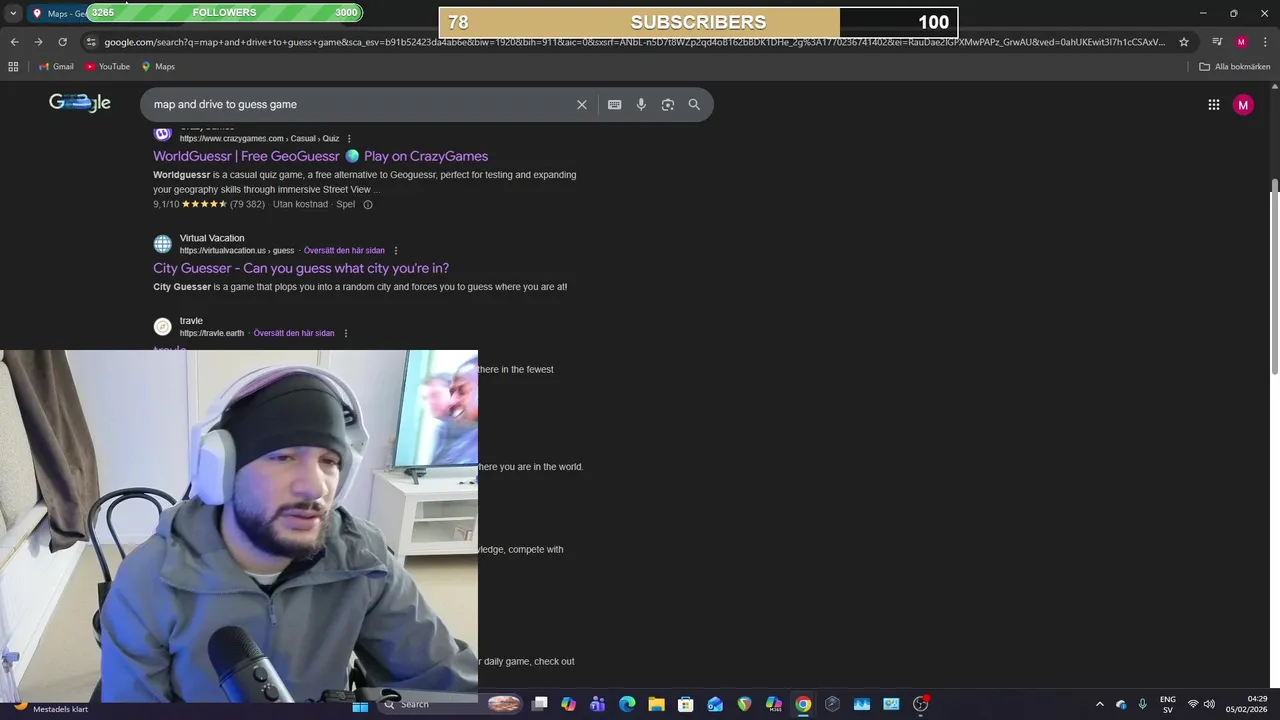Open more options for travle result
Image resolution: width=1280 pixels, height=720 pixels.
click(346, 333)
